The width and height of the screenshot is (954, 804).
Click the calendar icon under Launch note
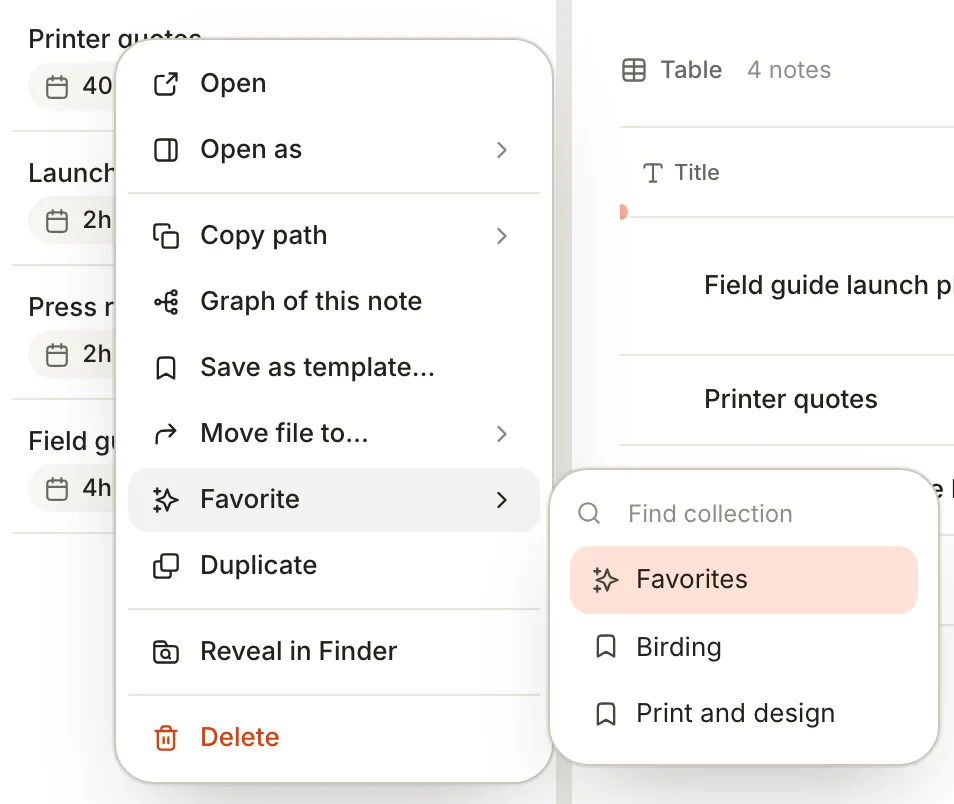tap(57, 220)
